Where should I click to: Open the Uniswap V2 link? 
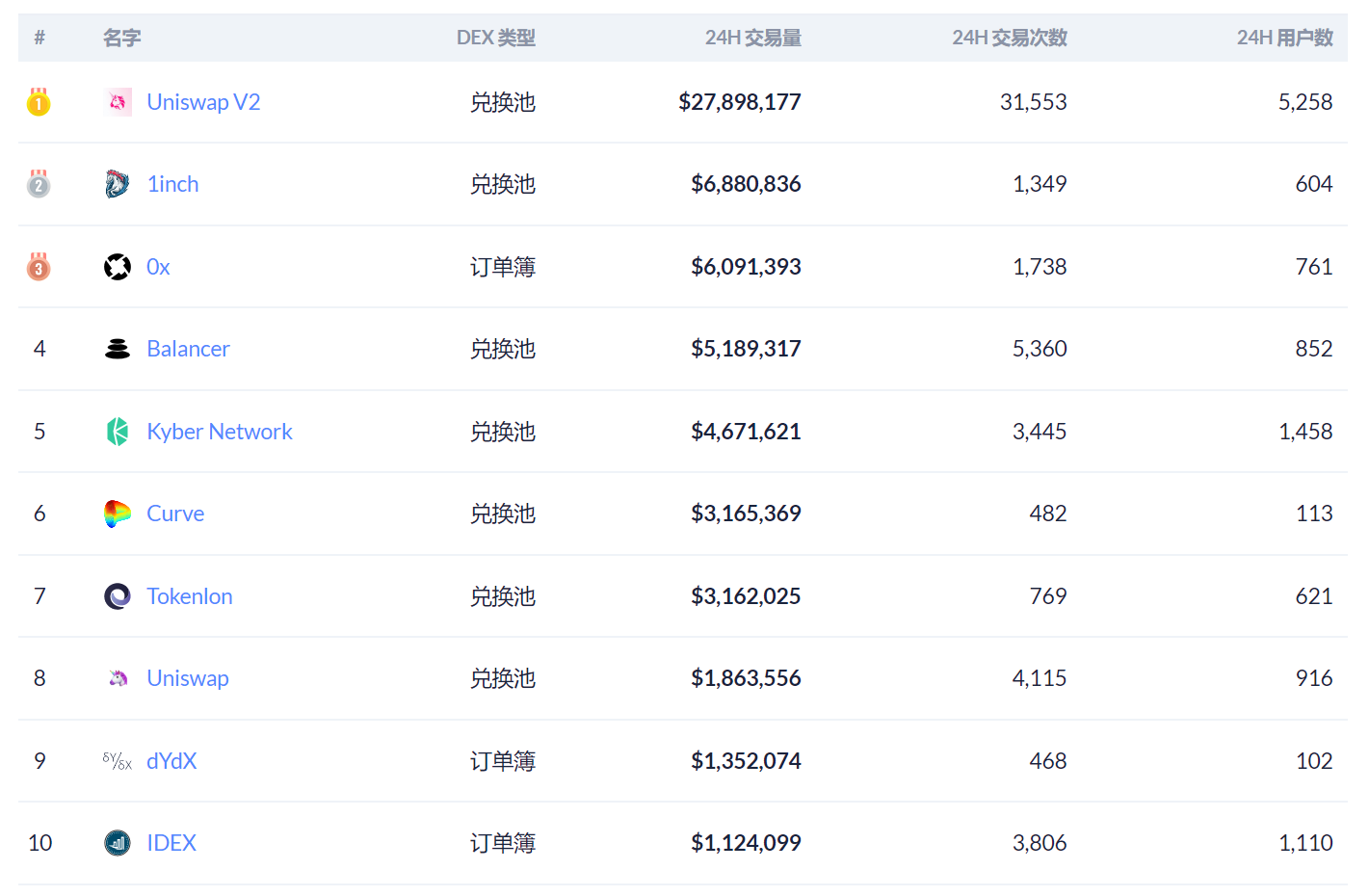pyautogui.click(x=203, y=102)
